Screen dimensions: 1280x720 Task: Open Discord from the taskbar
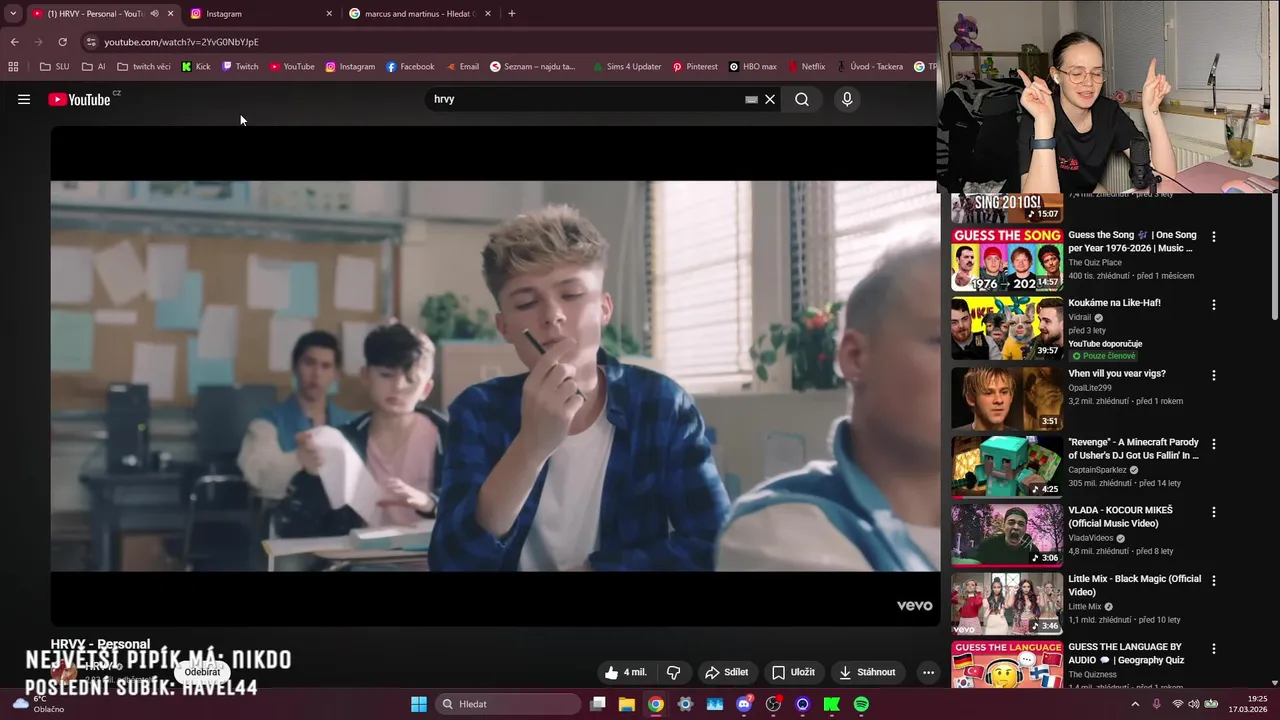744,704
